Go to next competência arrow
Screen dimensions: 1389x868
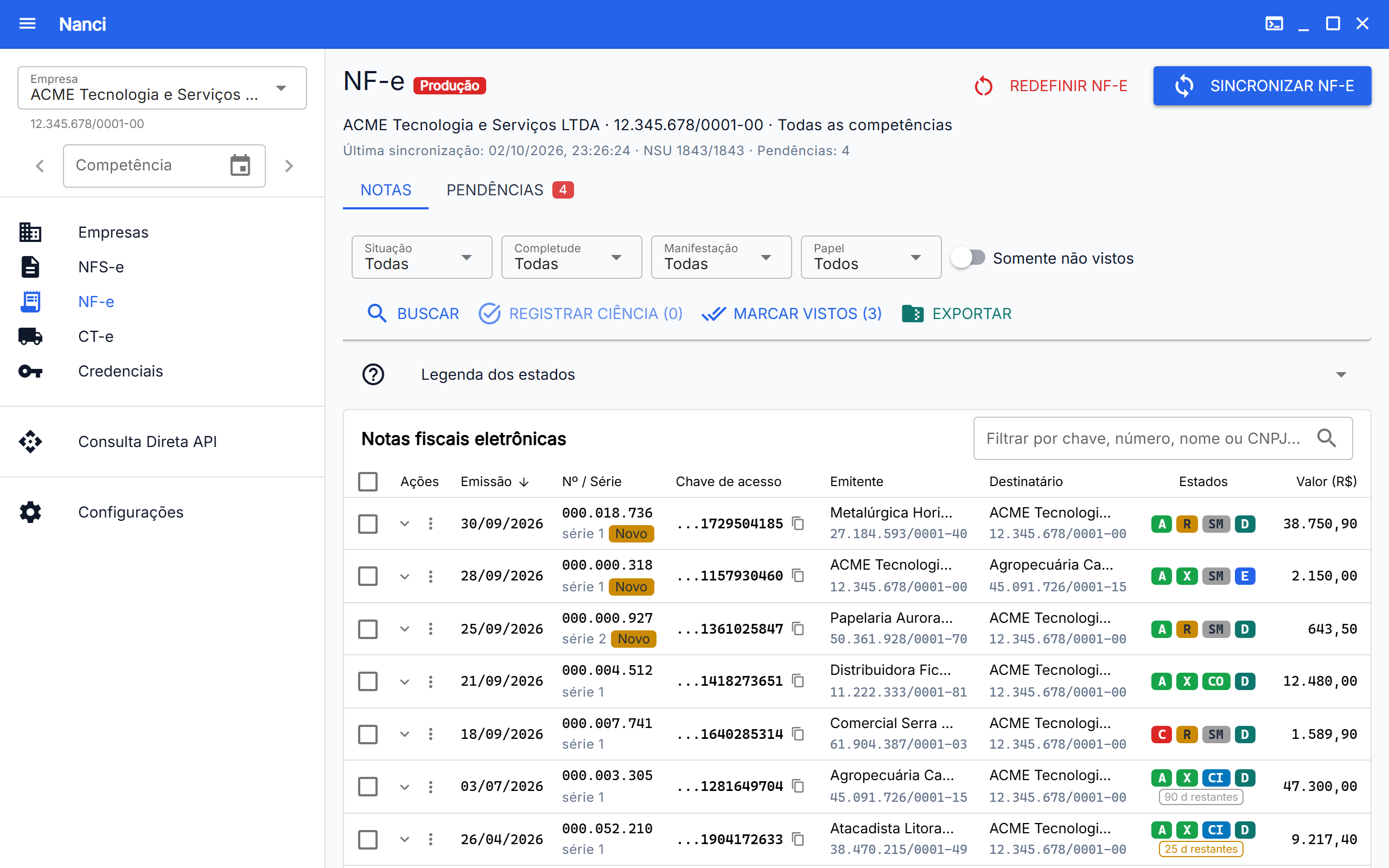[x=289, y=166]
